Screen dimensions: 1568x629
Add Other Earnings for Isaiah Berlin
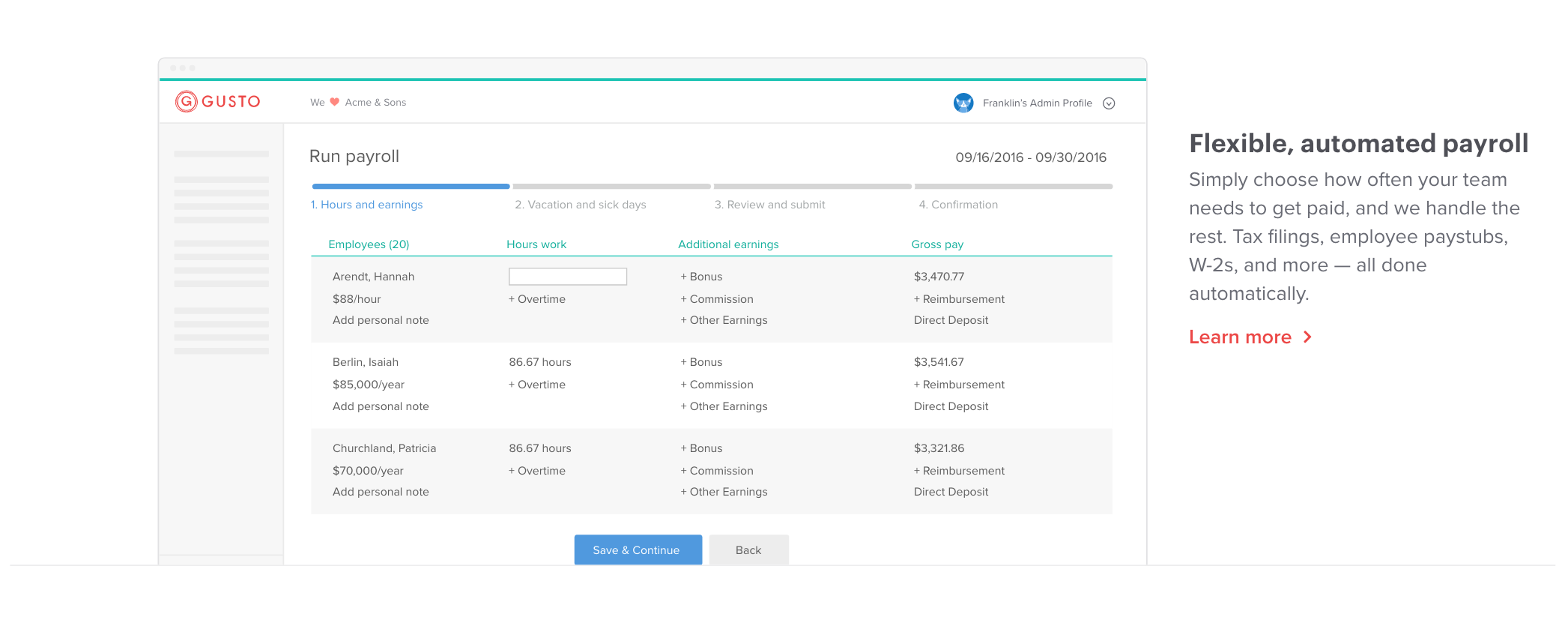tap(724, 406)
